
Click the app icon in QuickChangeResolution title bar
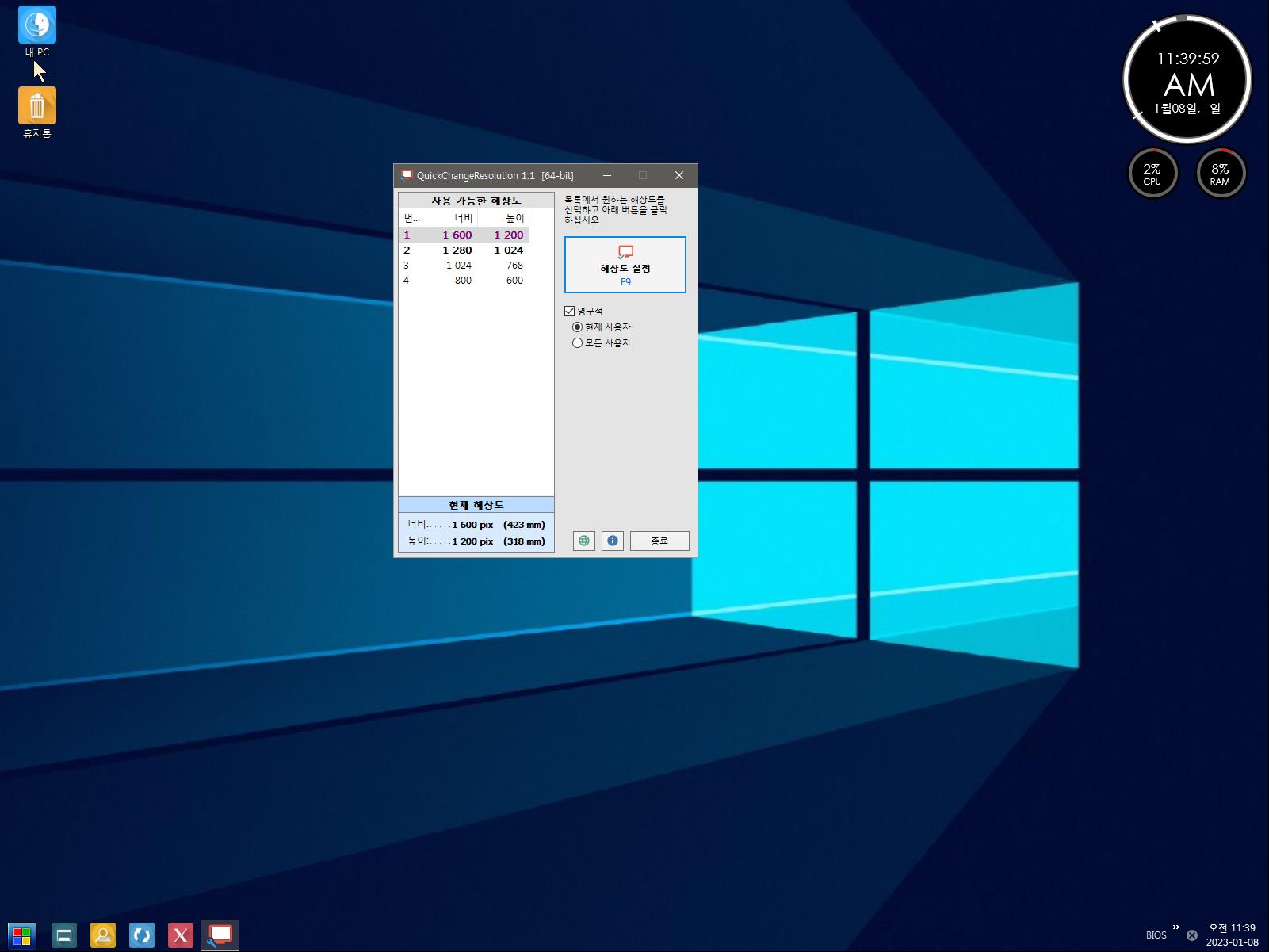point(407,175)
